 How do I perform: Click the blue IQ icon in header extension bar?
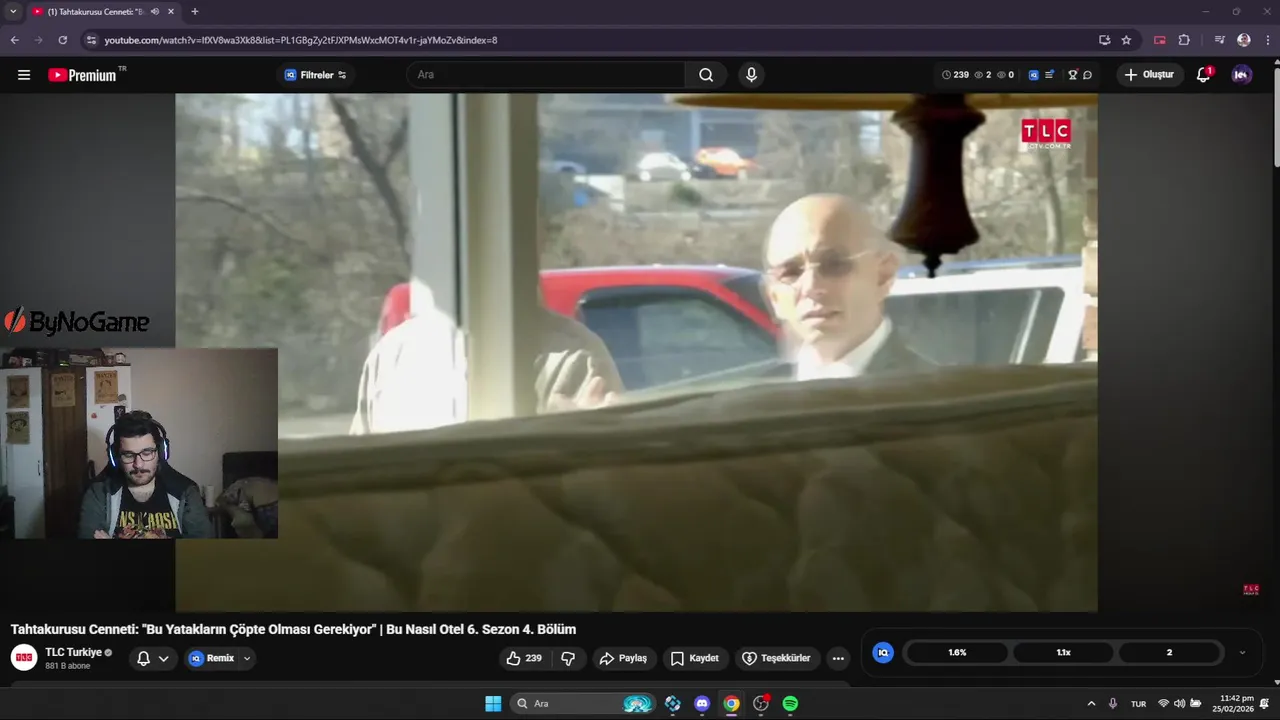[x=1034, y=75]
